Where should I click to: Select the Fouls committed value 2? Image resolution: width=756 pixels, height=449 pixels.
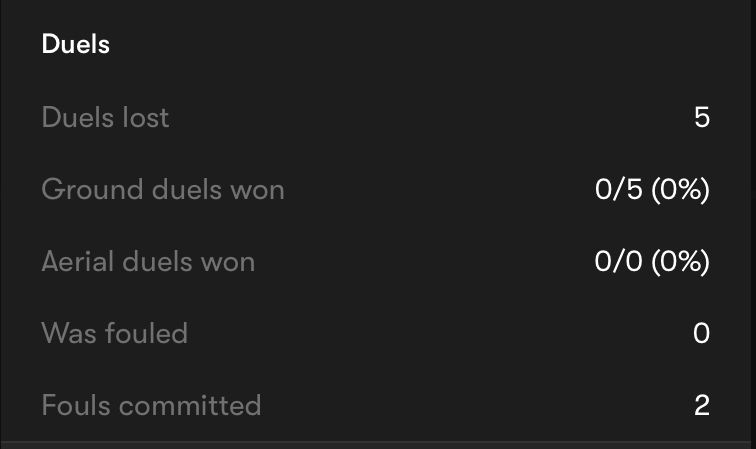702,405
